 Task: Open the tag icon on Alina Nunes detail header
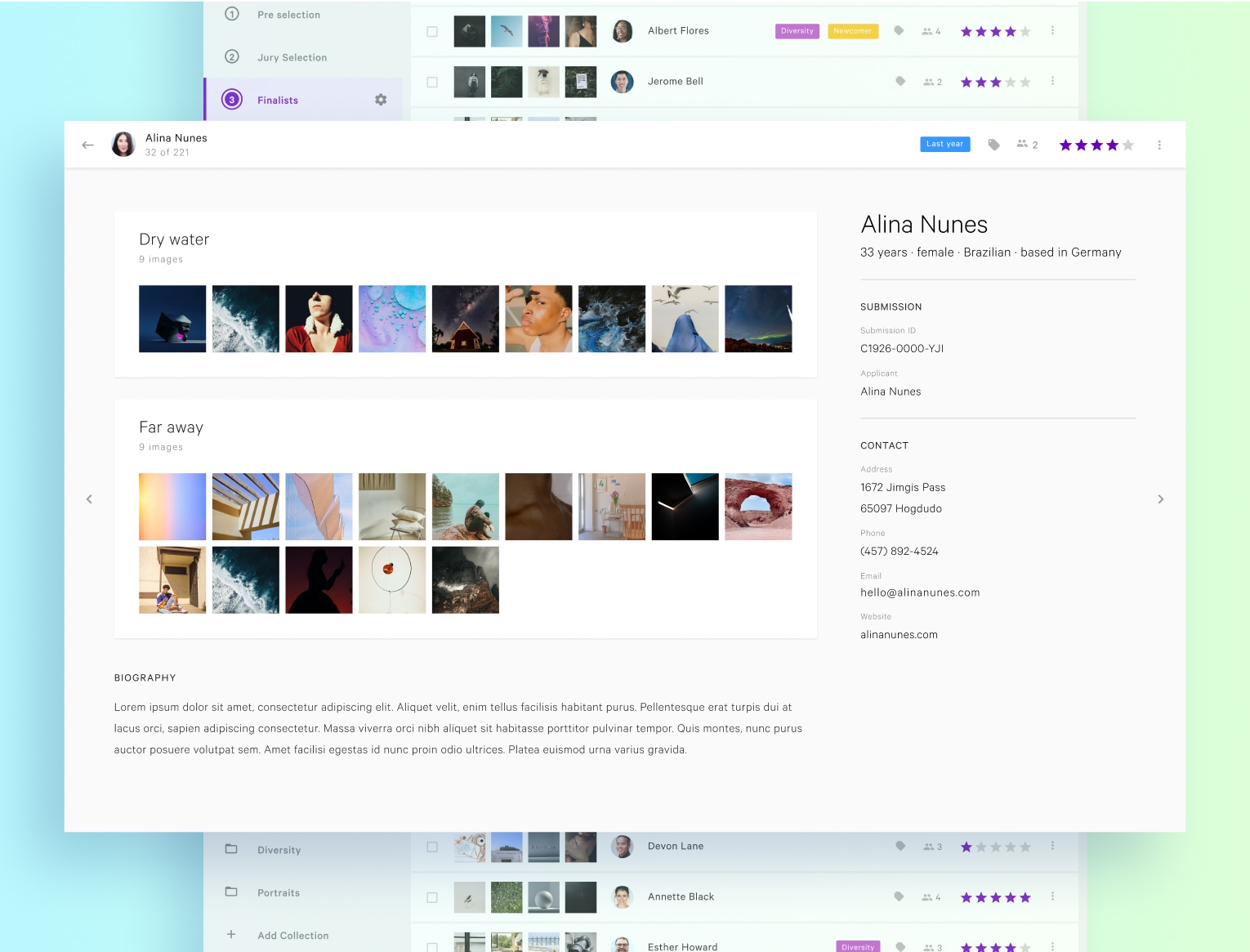click(x=993, y=144)
